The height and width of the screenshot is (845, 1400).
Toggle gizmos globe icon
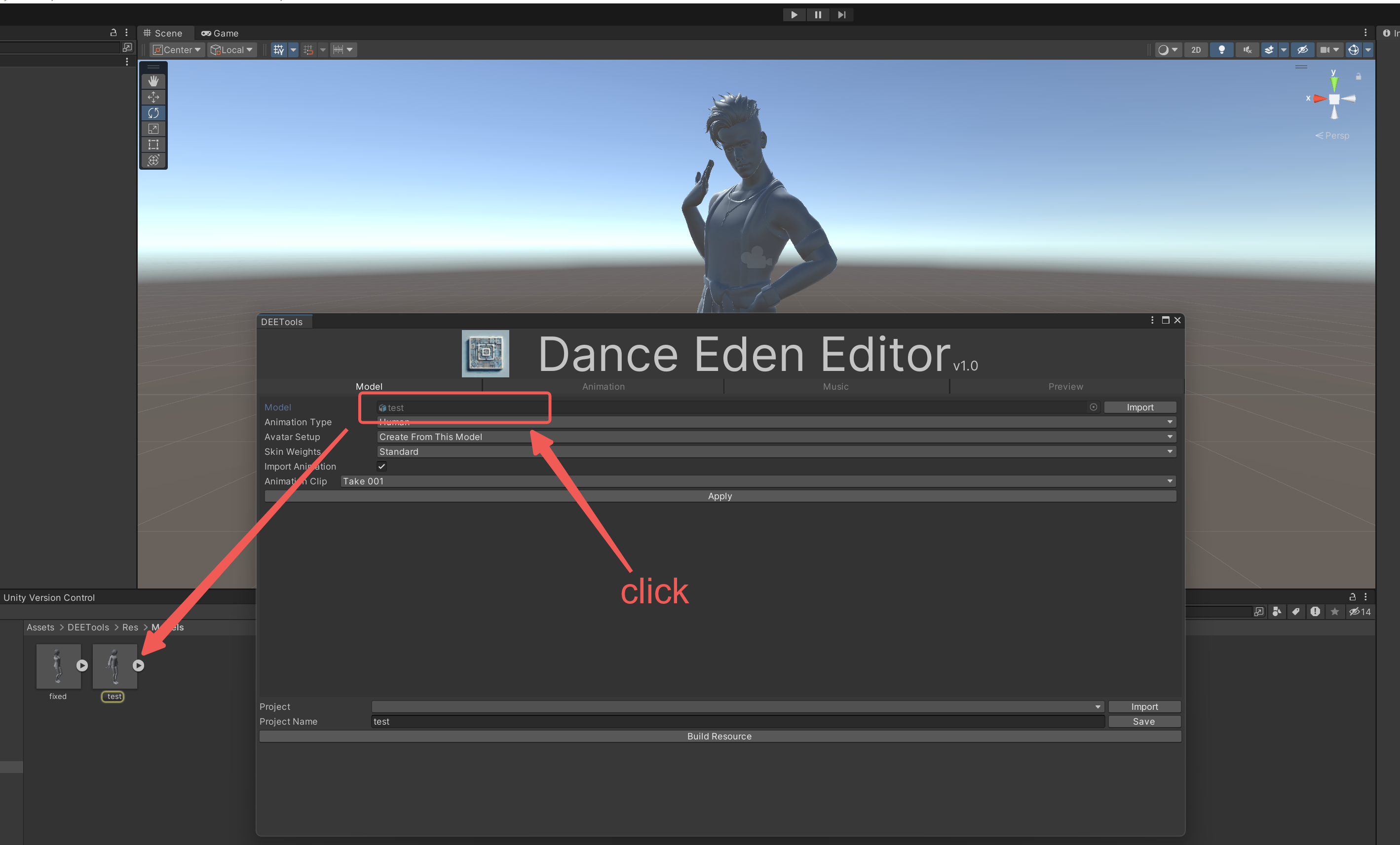[x=1354, y=50]
